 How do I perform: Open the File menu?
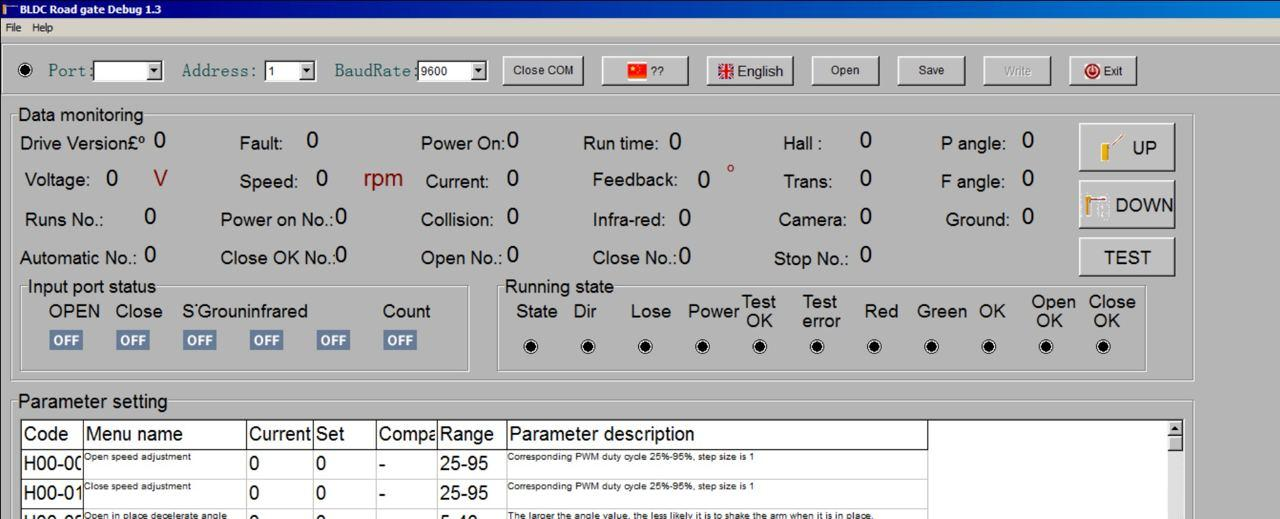(x=13, y=27)
